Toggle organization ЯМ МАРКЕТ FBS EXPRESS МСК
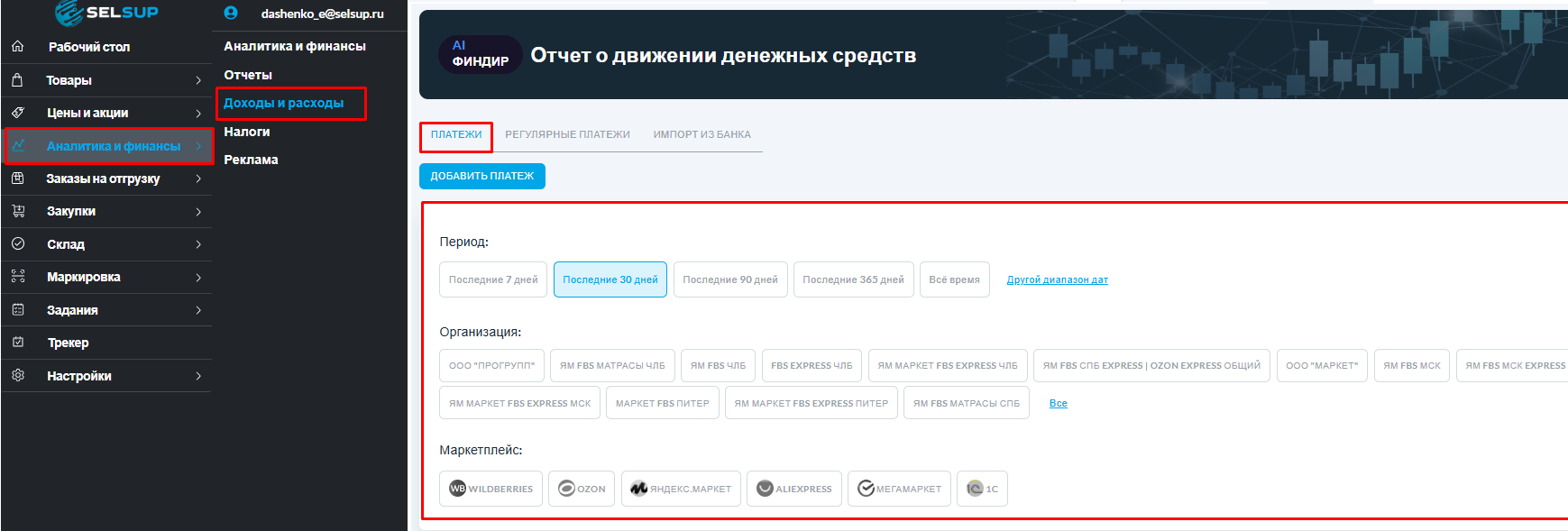 pyautogui.click(x=520, y=403)
